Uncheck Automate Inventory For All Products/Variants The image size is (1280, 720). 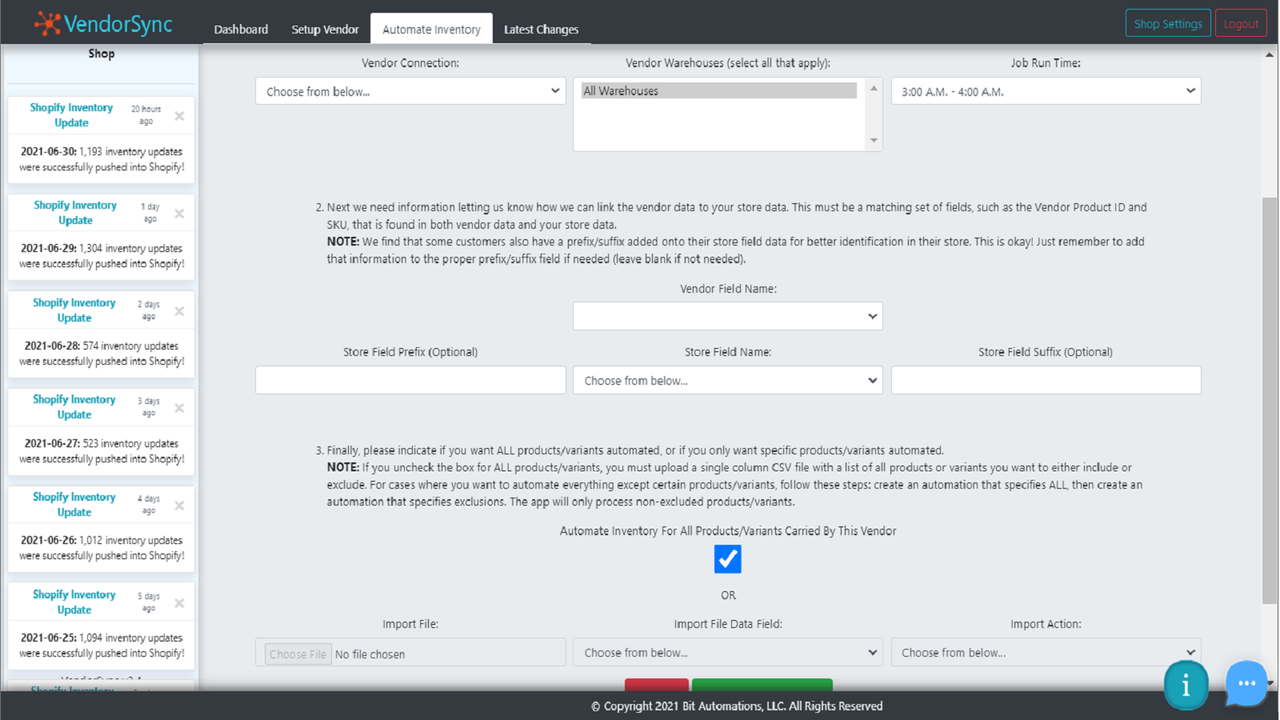[x=727, y=559]
